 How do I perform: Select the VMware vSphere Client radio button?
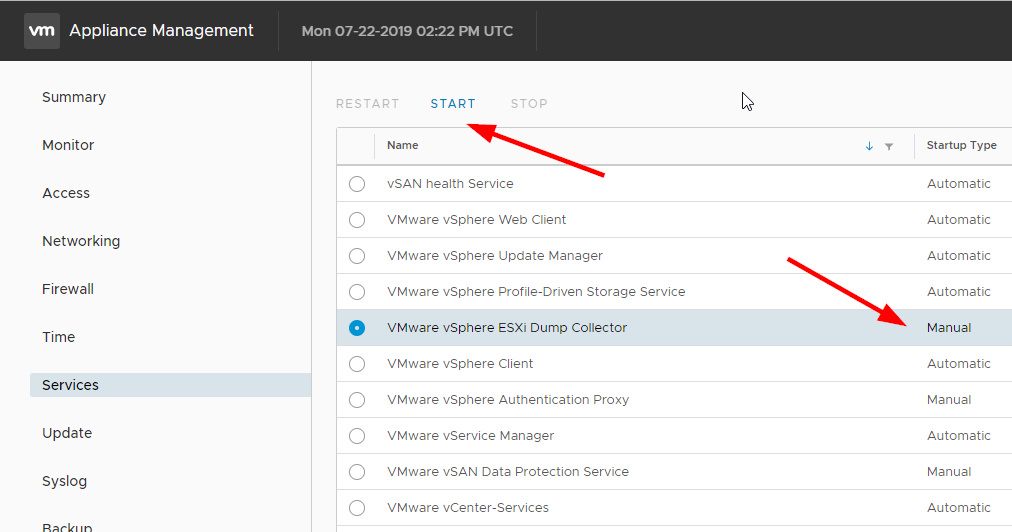point(357,364)
